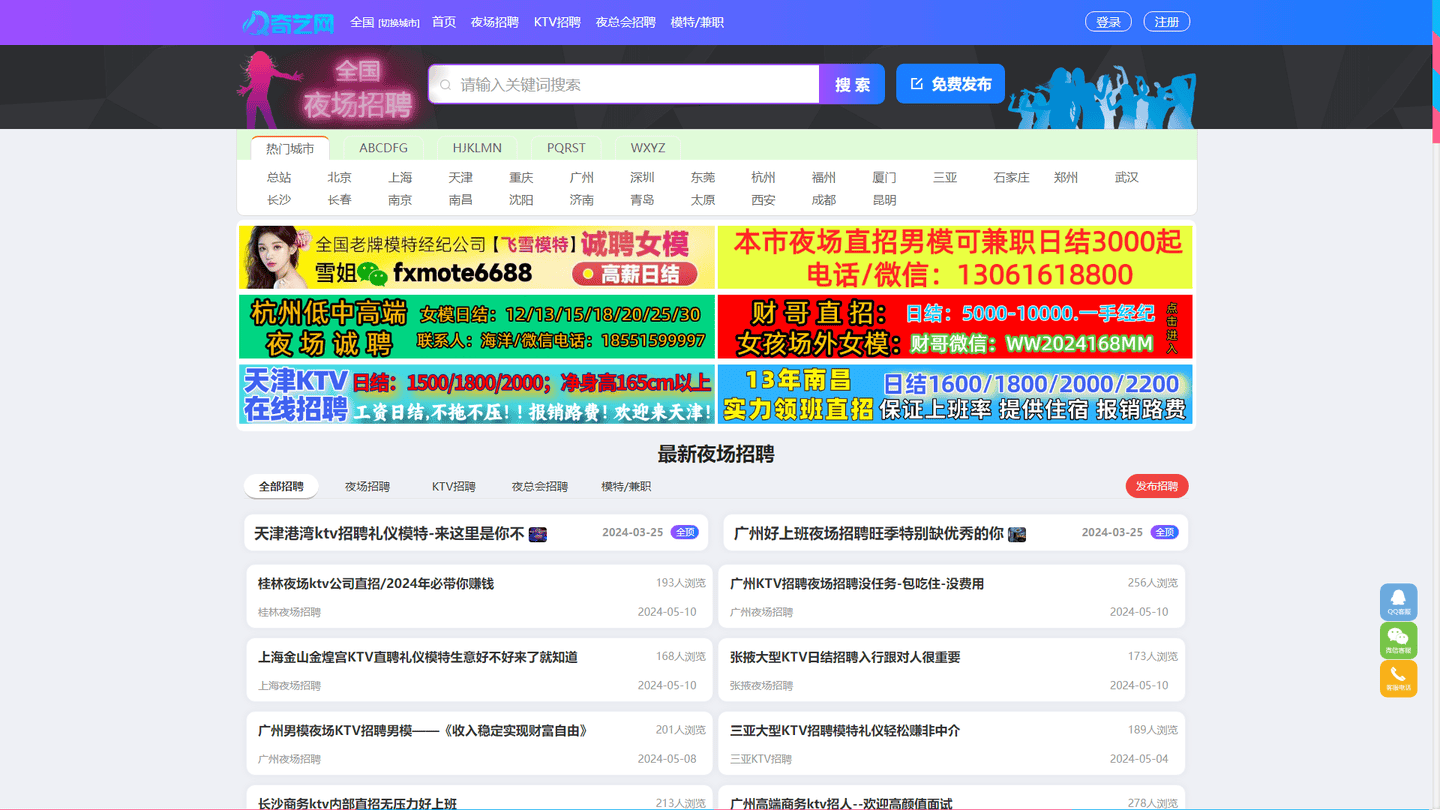Open 广州男模夜场KTV招聘男模 listing
Screen dimensions: 1440x810
point(423,731)
